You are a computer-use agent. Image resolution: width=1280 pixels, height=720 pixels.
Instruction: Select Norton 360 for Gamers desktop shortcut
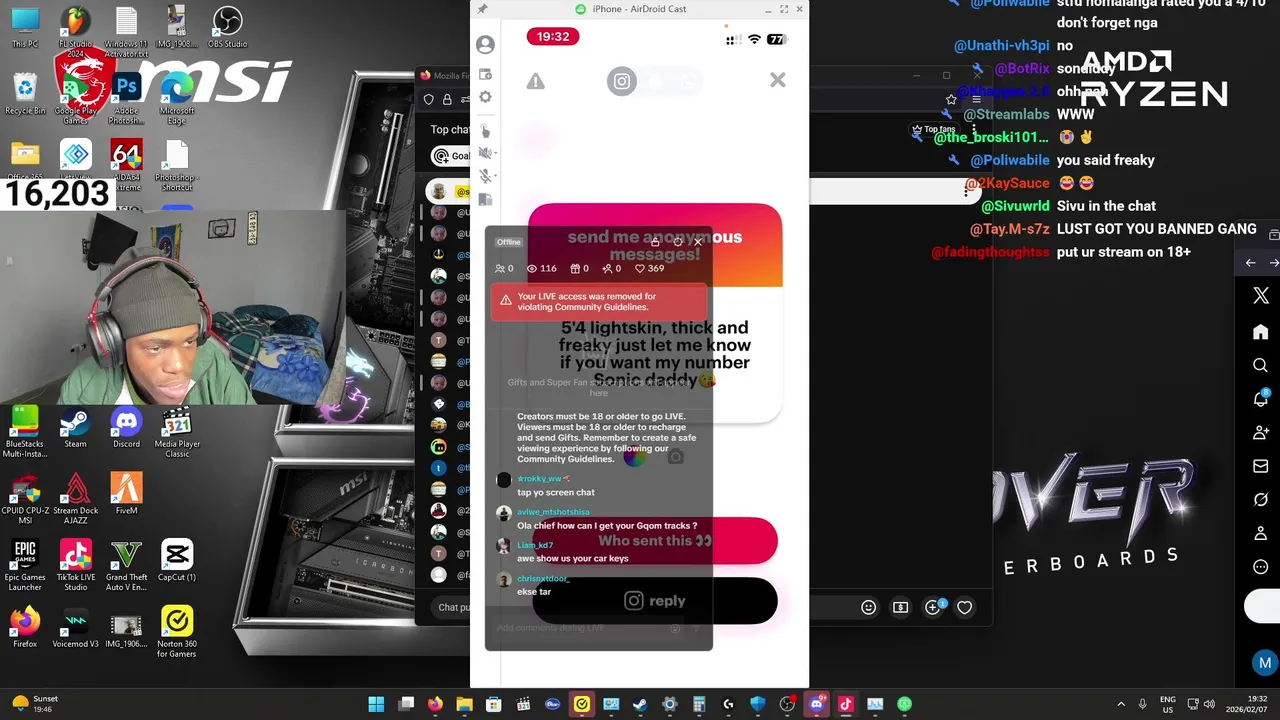coord(177,630)
